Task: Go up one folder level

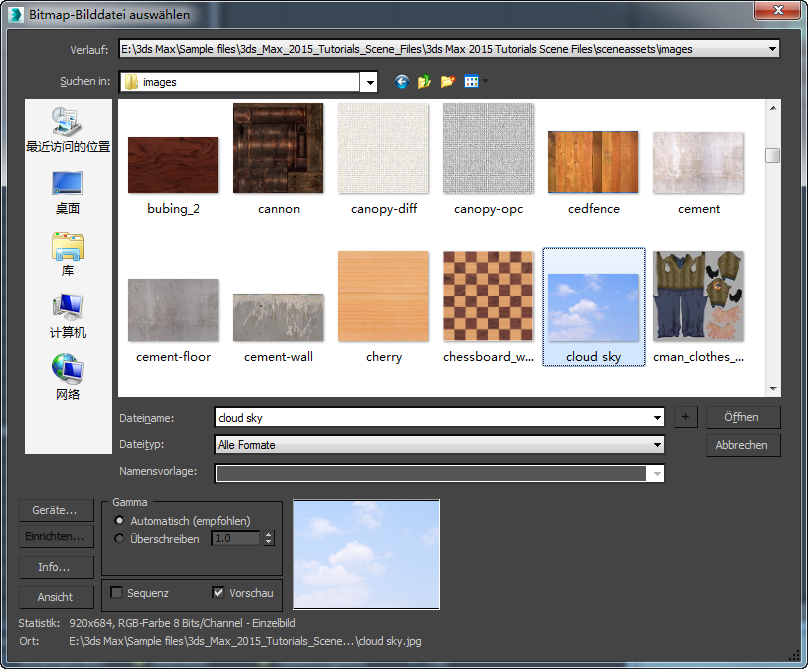Action: (425, 82)
